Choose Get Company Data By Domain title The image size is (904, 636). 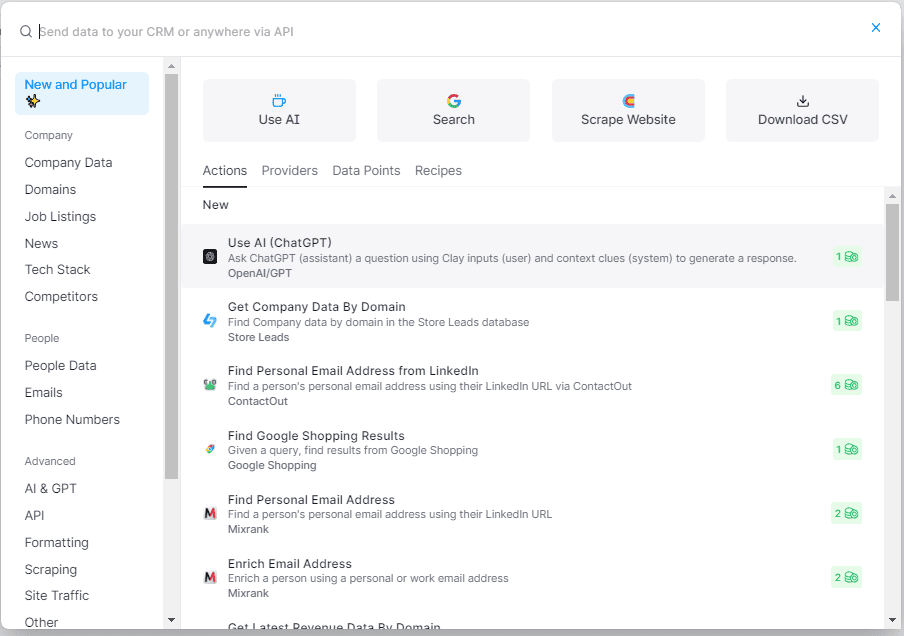(x=317, y=307)
